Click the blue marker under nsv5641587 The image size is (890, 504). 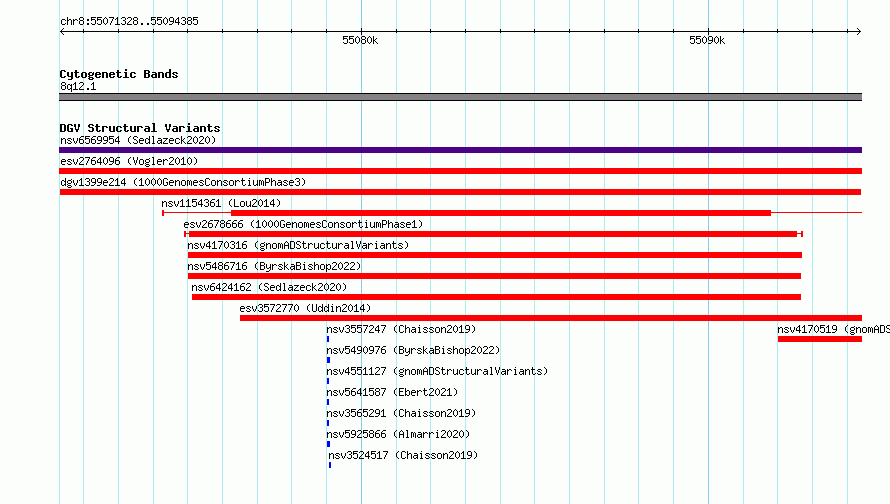coord(328,402)
